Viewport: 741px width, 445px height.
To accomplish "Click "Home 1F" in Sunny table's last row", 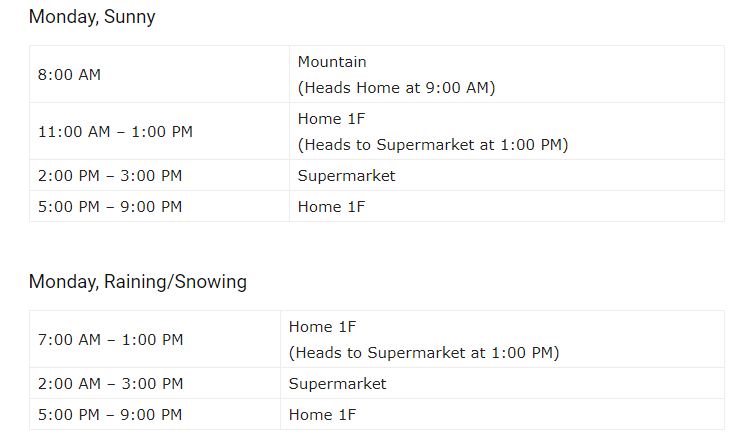I will 331,207.
